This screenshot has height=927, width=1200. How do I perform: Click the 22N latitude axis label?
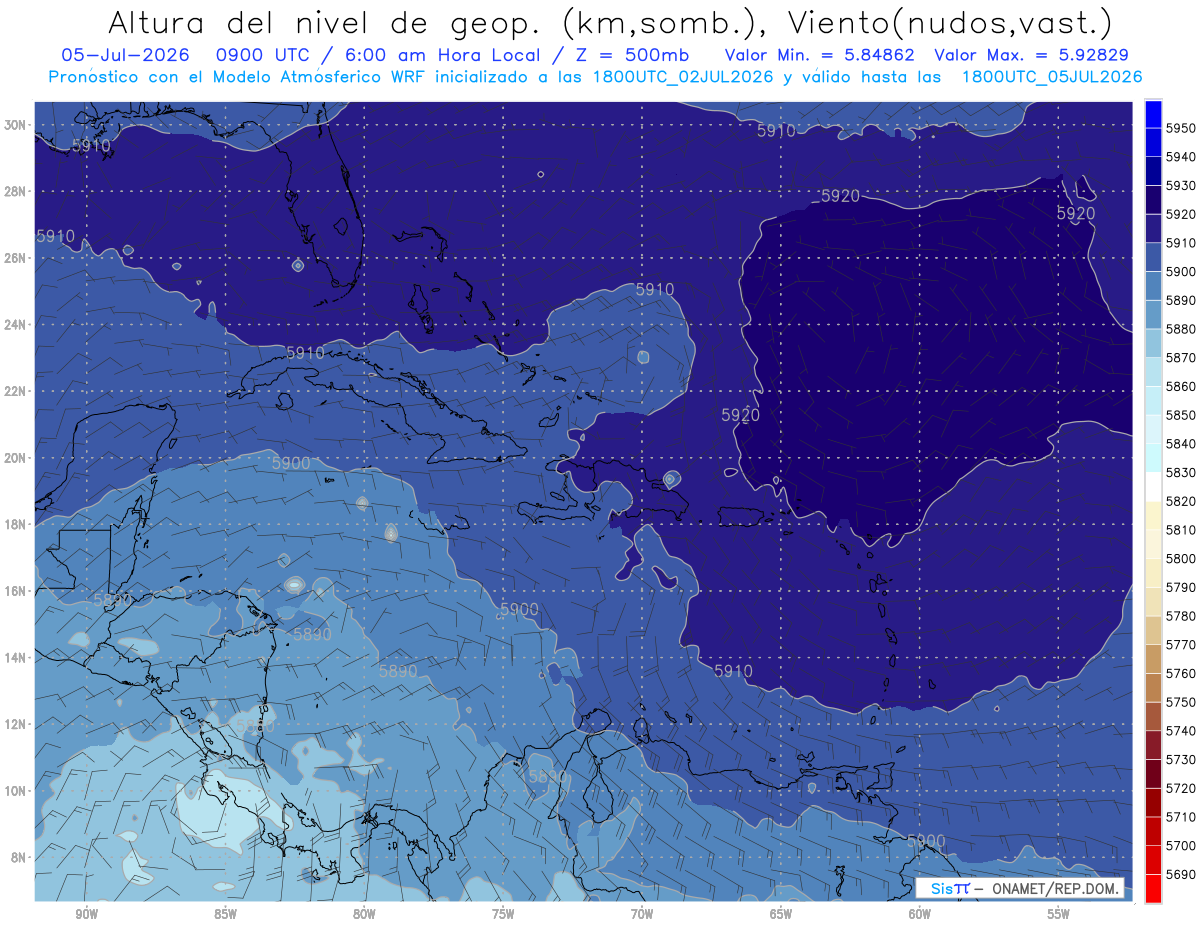click(15, 391)
